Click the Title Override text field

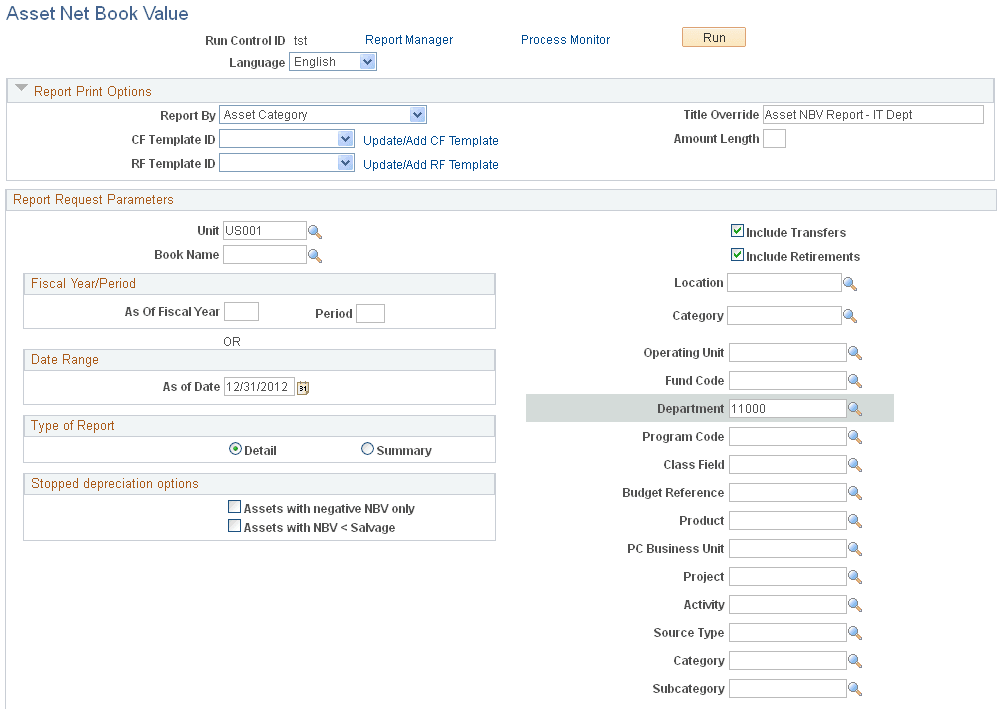[x=872, y=114]
